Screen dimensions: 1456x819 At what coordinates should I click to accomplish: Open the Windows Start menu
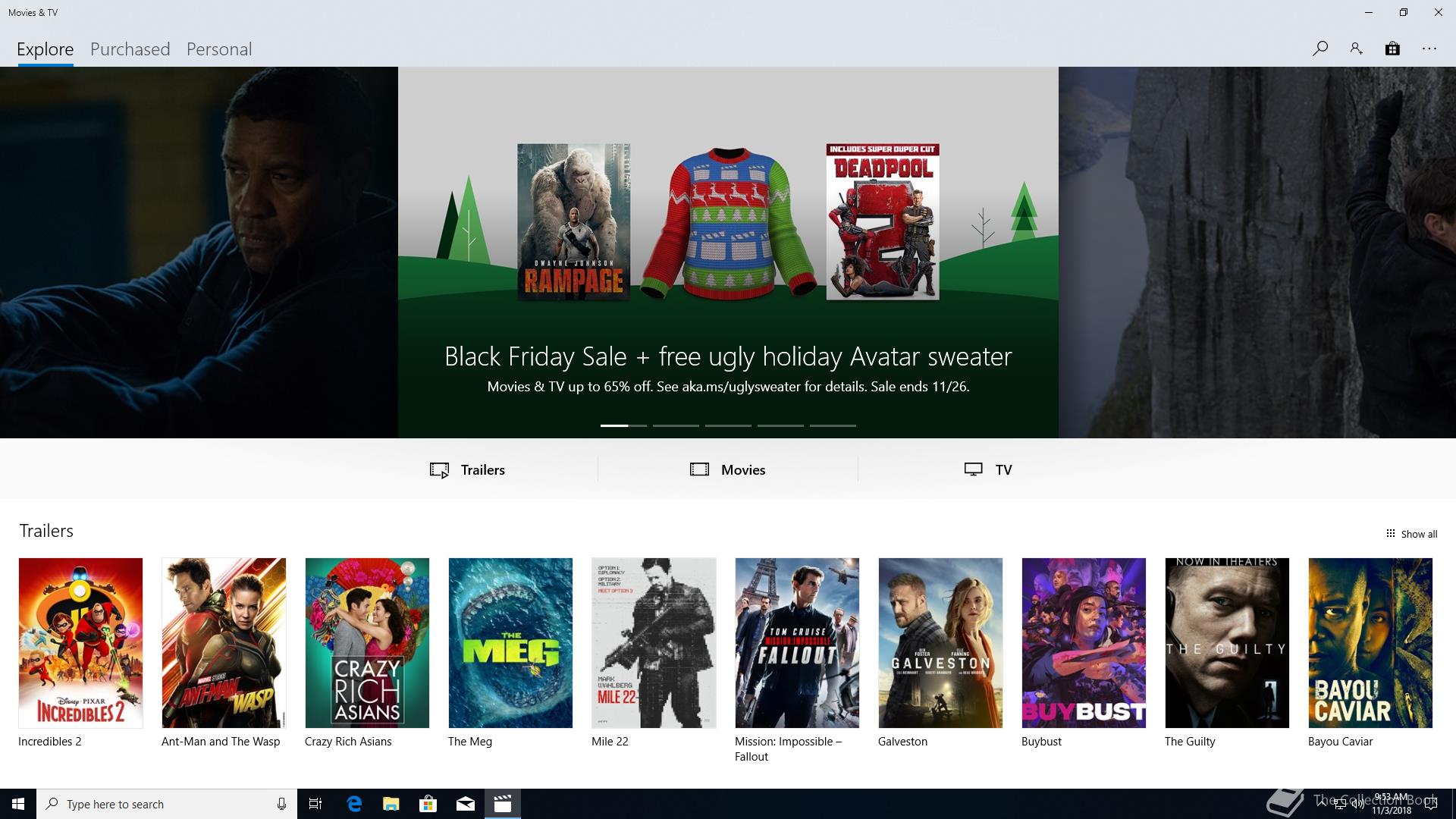[18, 804]
